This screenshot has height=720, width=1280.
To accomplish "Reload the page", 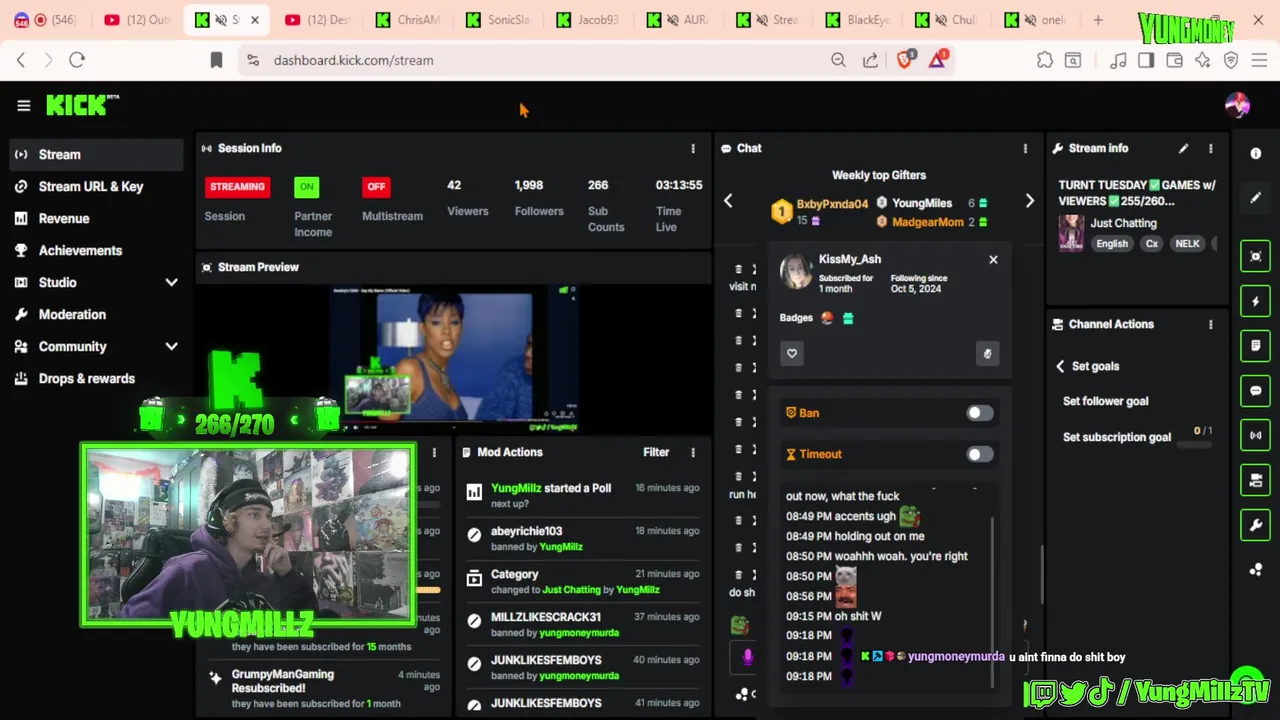I will click(77, 60).
